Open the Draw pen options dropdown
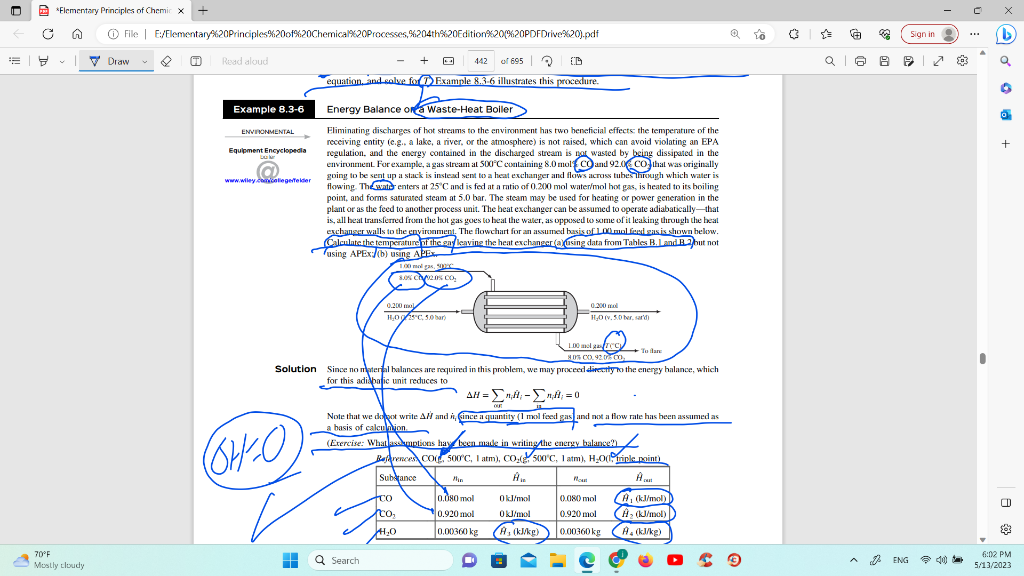The width and height of the screenshot is (1024, 576). tap(144, 62)
